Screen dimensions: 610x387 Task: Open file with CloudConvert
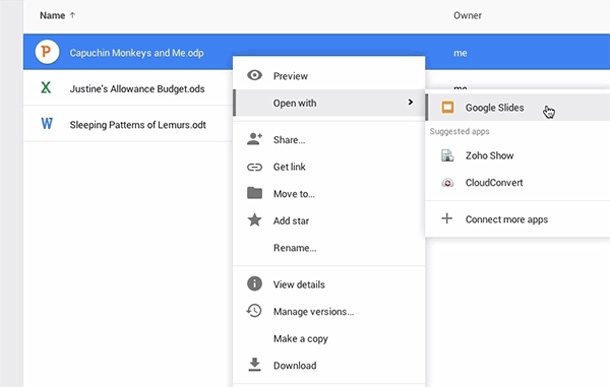point(517,182)
